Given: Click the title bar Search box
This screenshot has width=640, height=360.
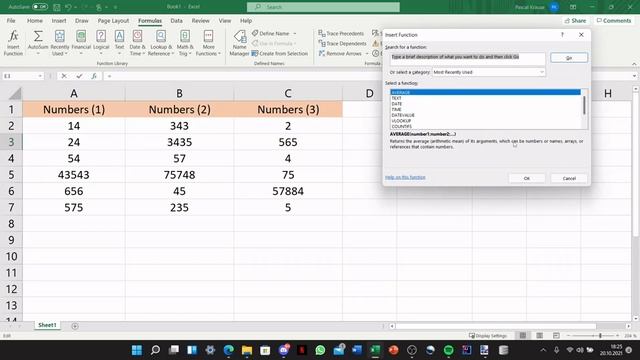Looking at the screenshot, I should pyautogui.click(x=323, y=7).
